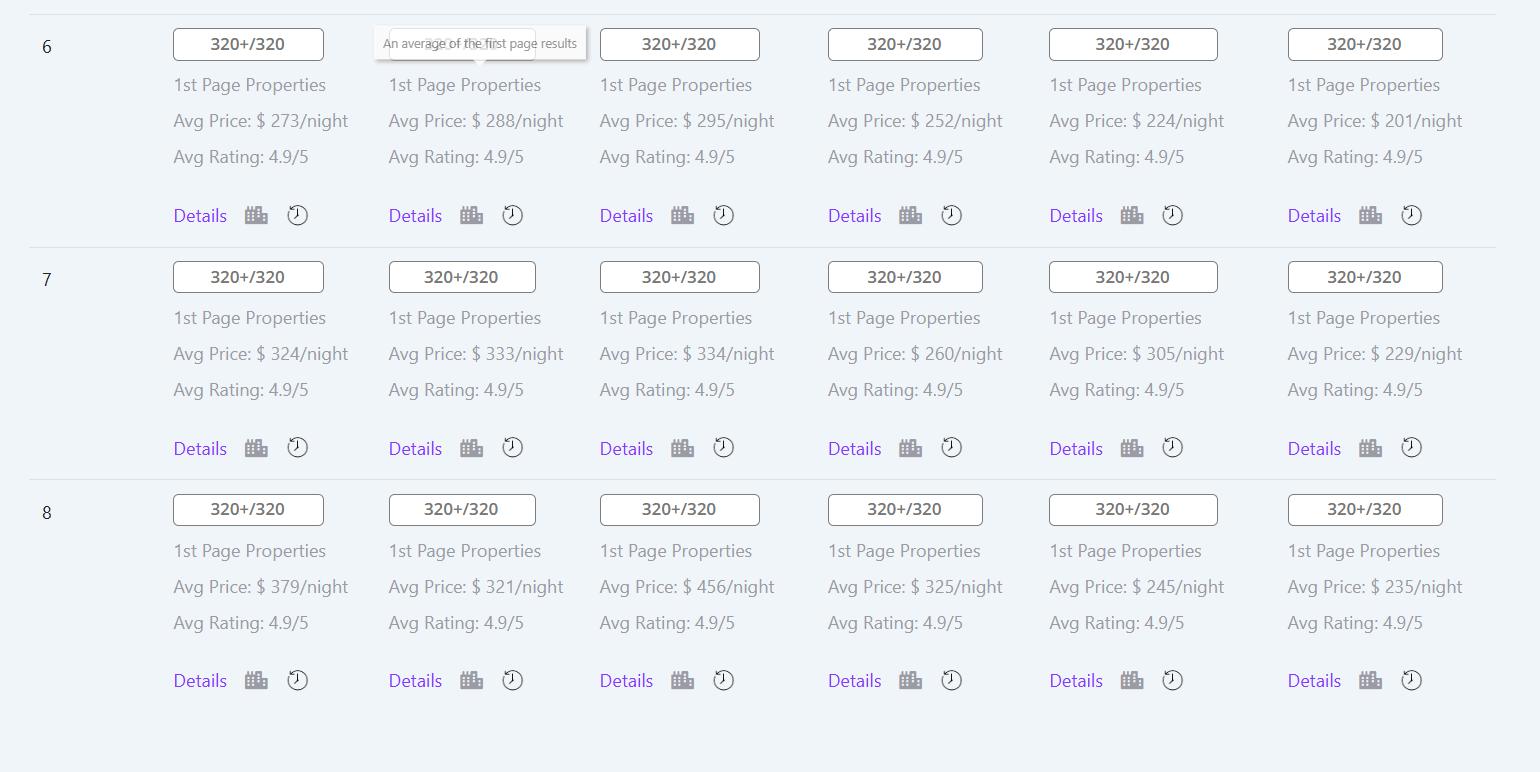Viewport: 1540px width, 772px height.
Task: Click history clock in the $235/night cell
Action: coord(1411,681)
